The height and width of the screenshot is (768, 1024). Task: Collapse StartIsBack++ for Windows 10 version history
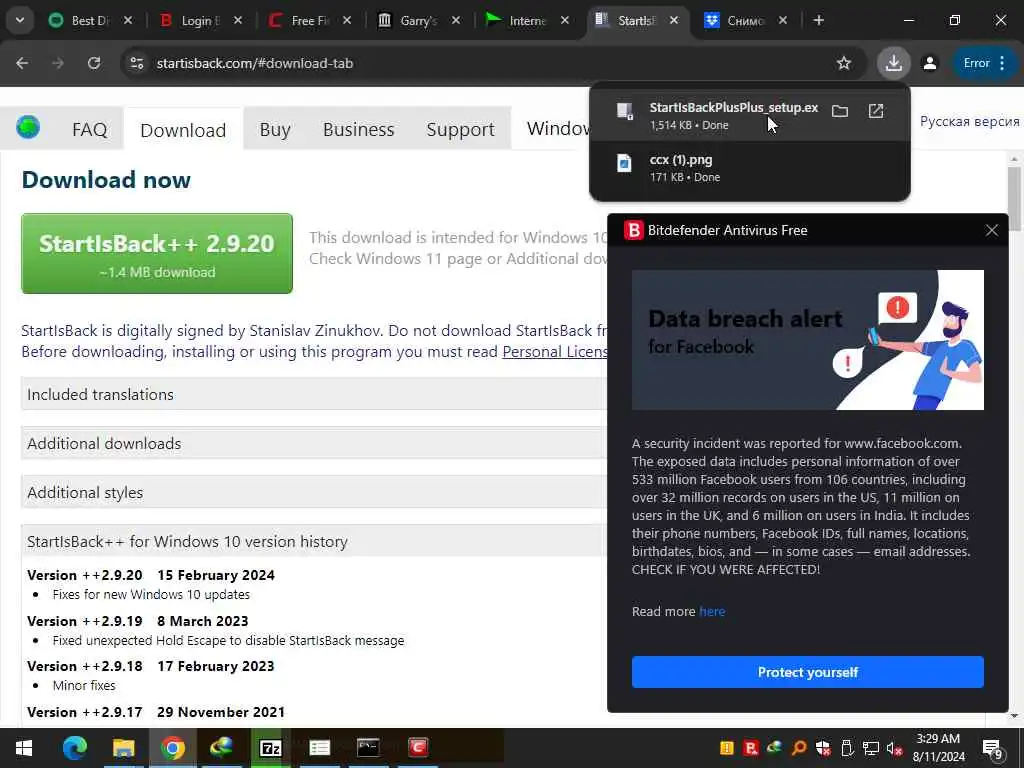click(314, 541)
